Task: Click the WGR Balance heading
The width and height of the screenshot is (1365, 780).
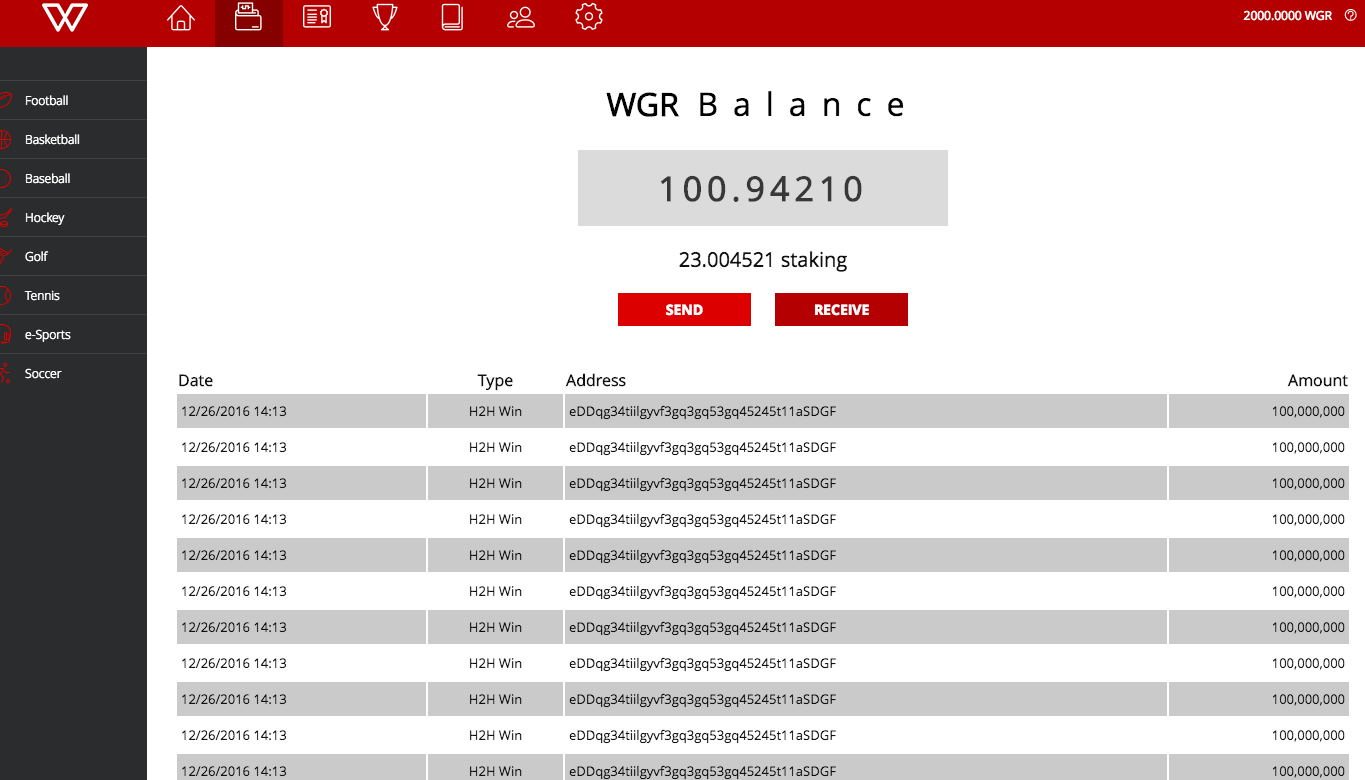Action: pos(757,105)
